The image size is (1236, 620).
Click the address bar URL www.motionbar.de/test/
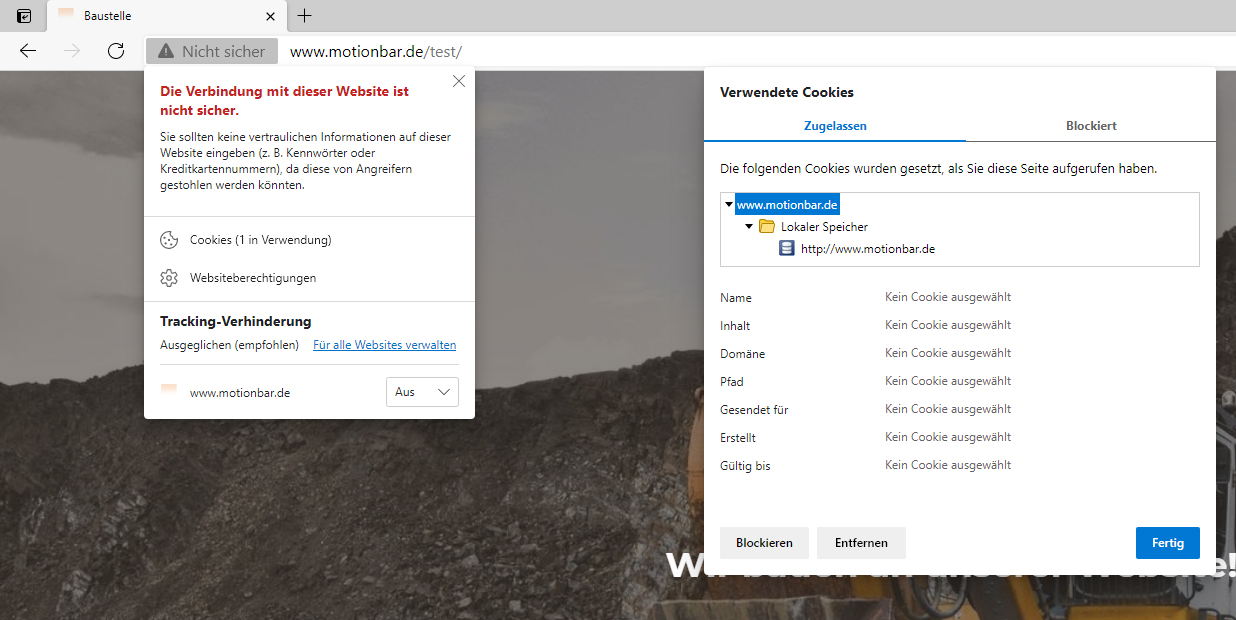point(376,51)
